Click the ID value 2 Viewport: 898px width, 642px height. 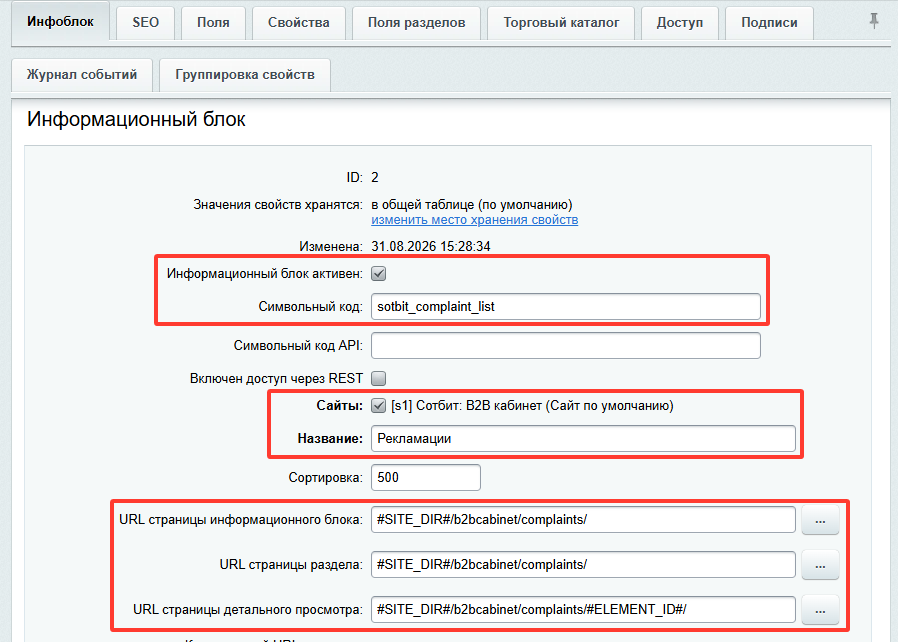[375, 178]
